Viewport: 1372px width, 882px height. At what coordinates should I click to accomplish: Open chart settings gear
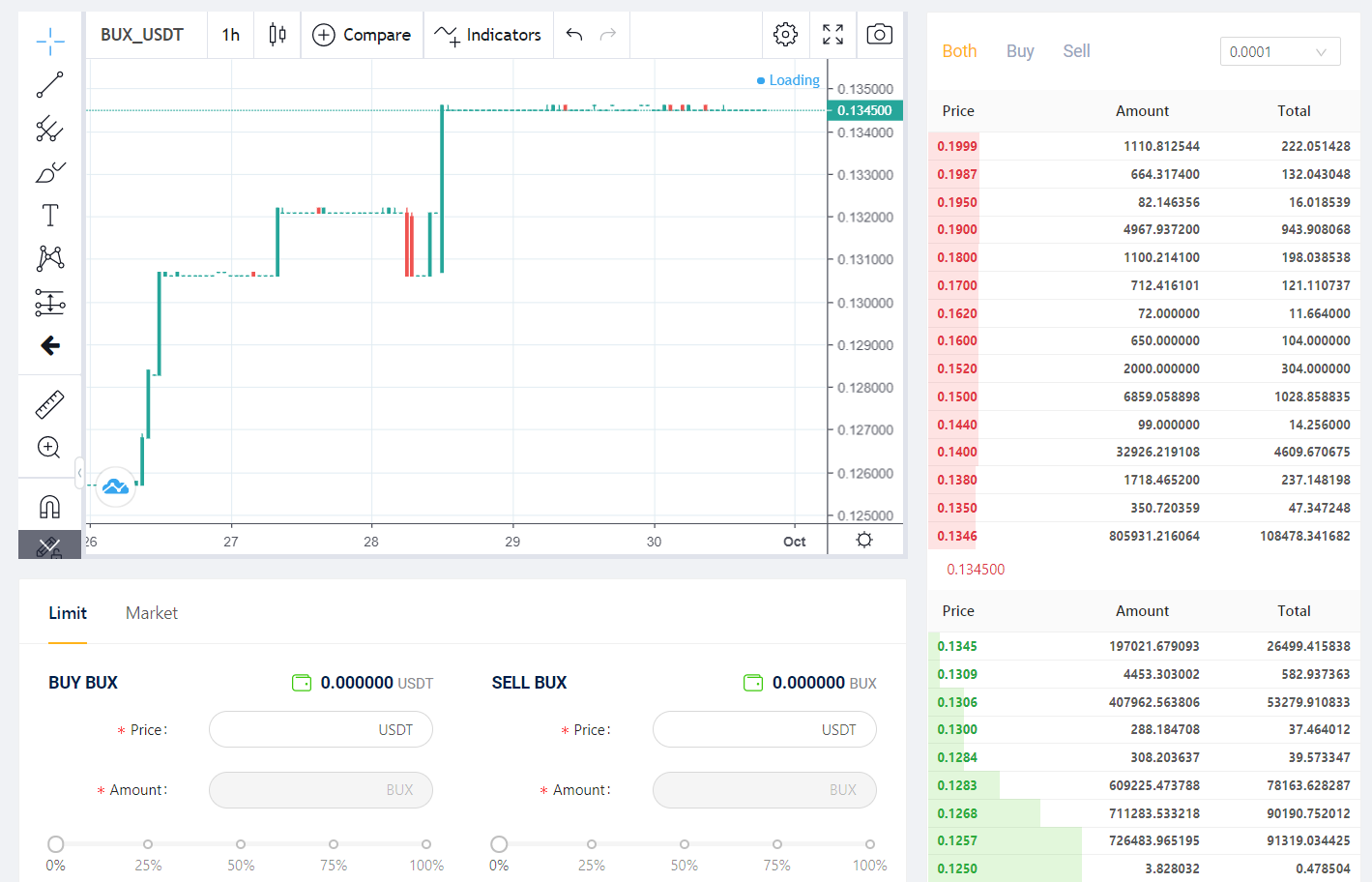point(785,35)
